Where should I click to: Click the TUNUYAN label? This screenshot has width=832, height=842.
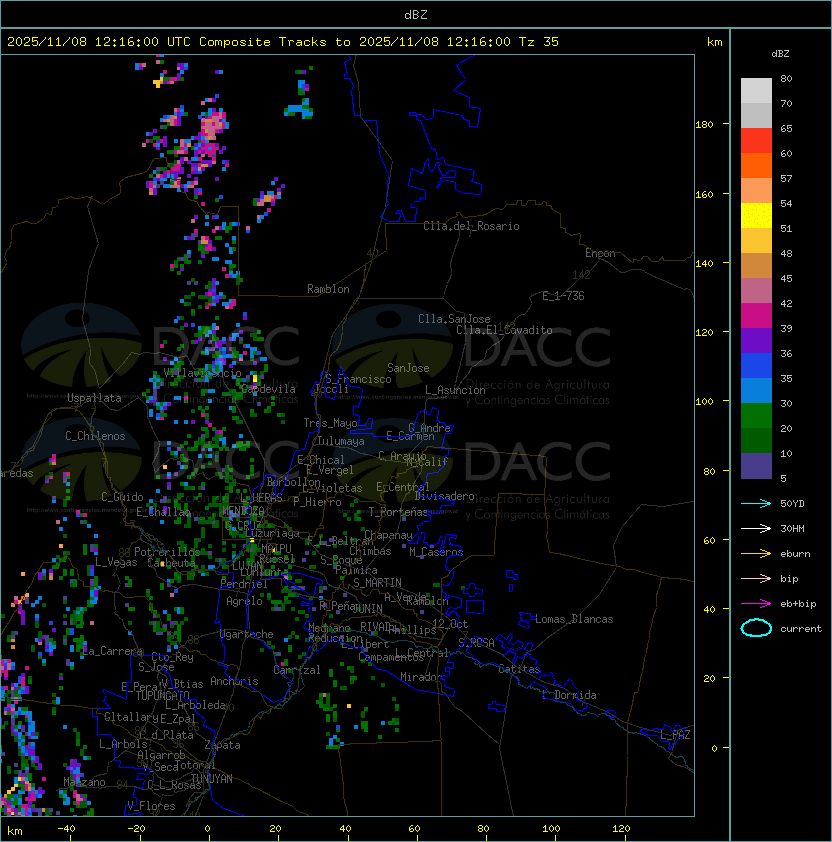212,779
